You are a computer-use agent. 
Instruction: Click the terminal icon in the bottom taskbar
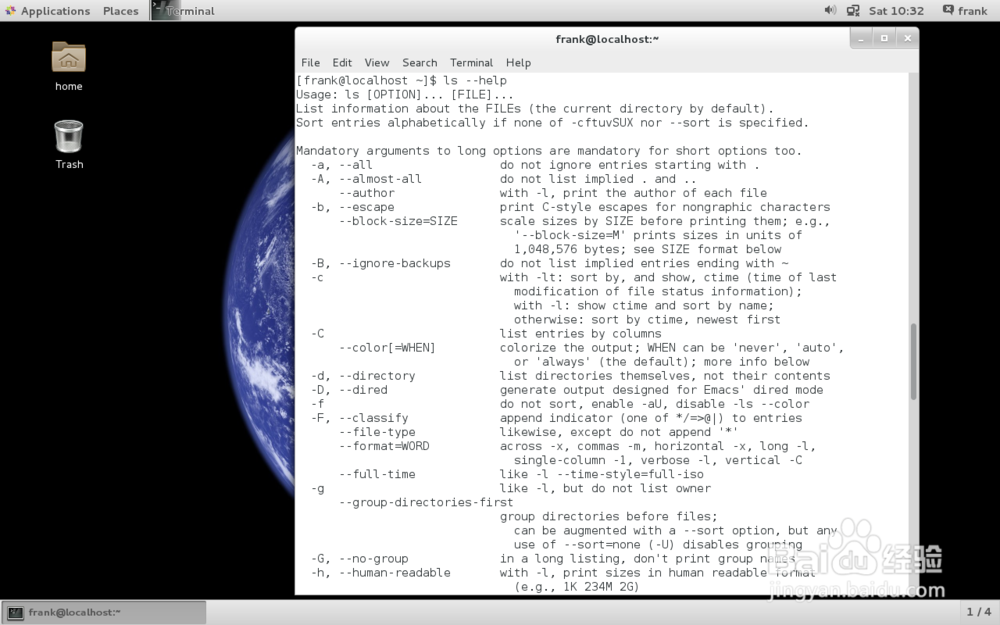(x=15, y=612)
